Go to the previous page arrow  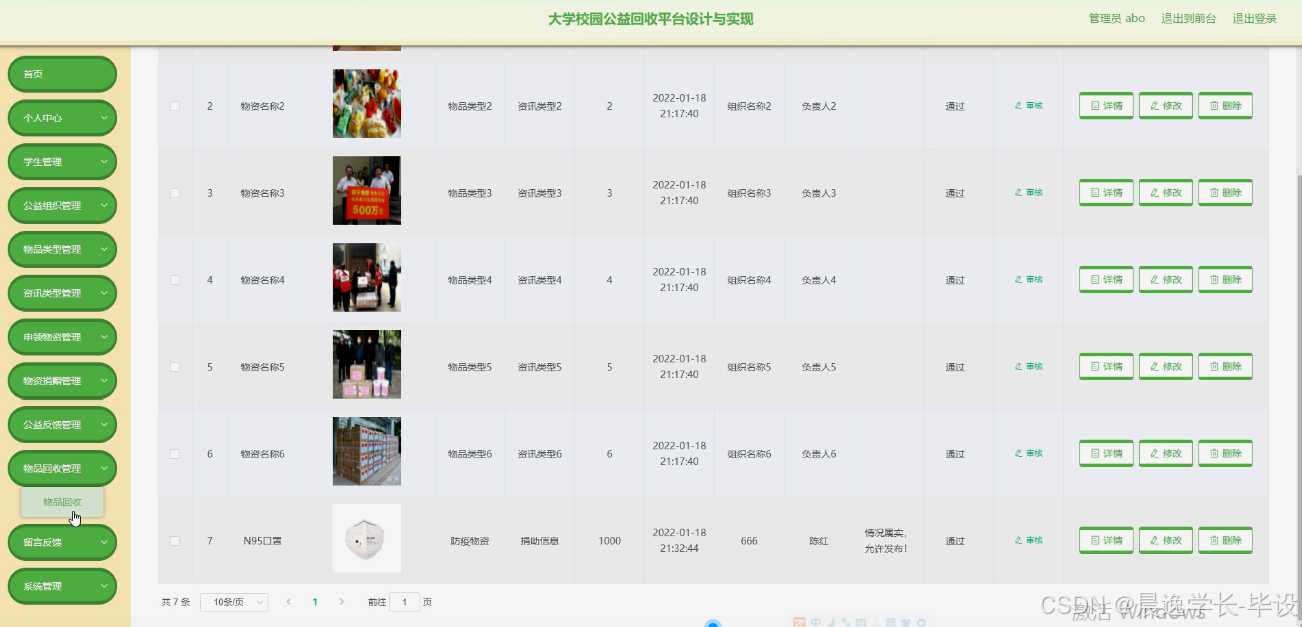pyautogui.click(x=289, y=602)
